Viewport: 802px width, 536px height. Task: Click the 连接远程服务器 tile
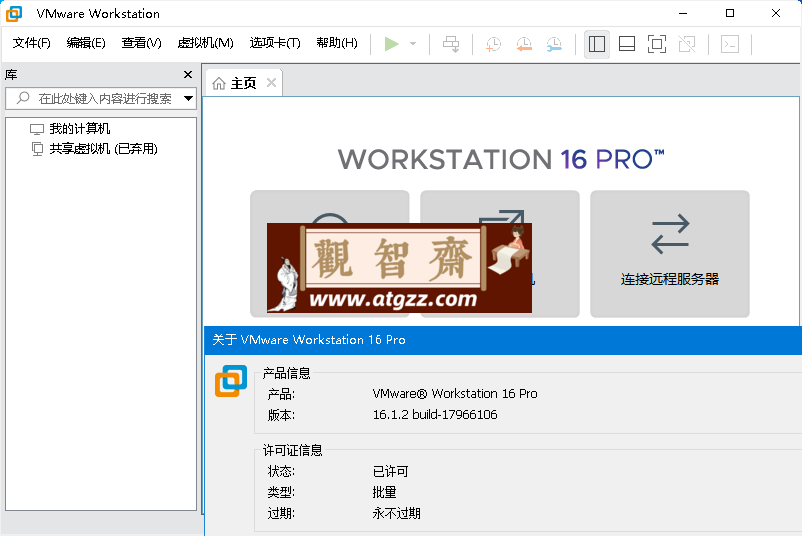click(x=670, y=254)
